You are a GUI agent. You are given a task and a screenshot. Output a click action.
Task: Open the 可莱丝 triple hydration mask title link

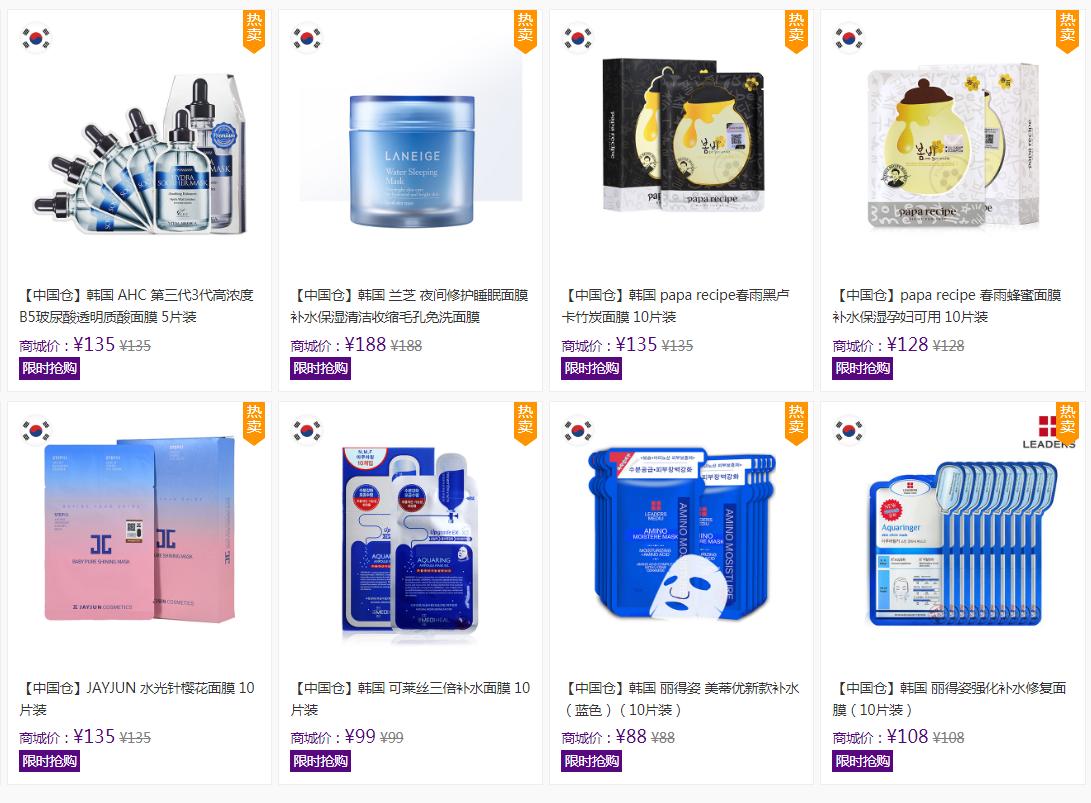click(x=411, y=699)
